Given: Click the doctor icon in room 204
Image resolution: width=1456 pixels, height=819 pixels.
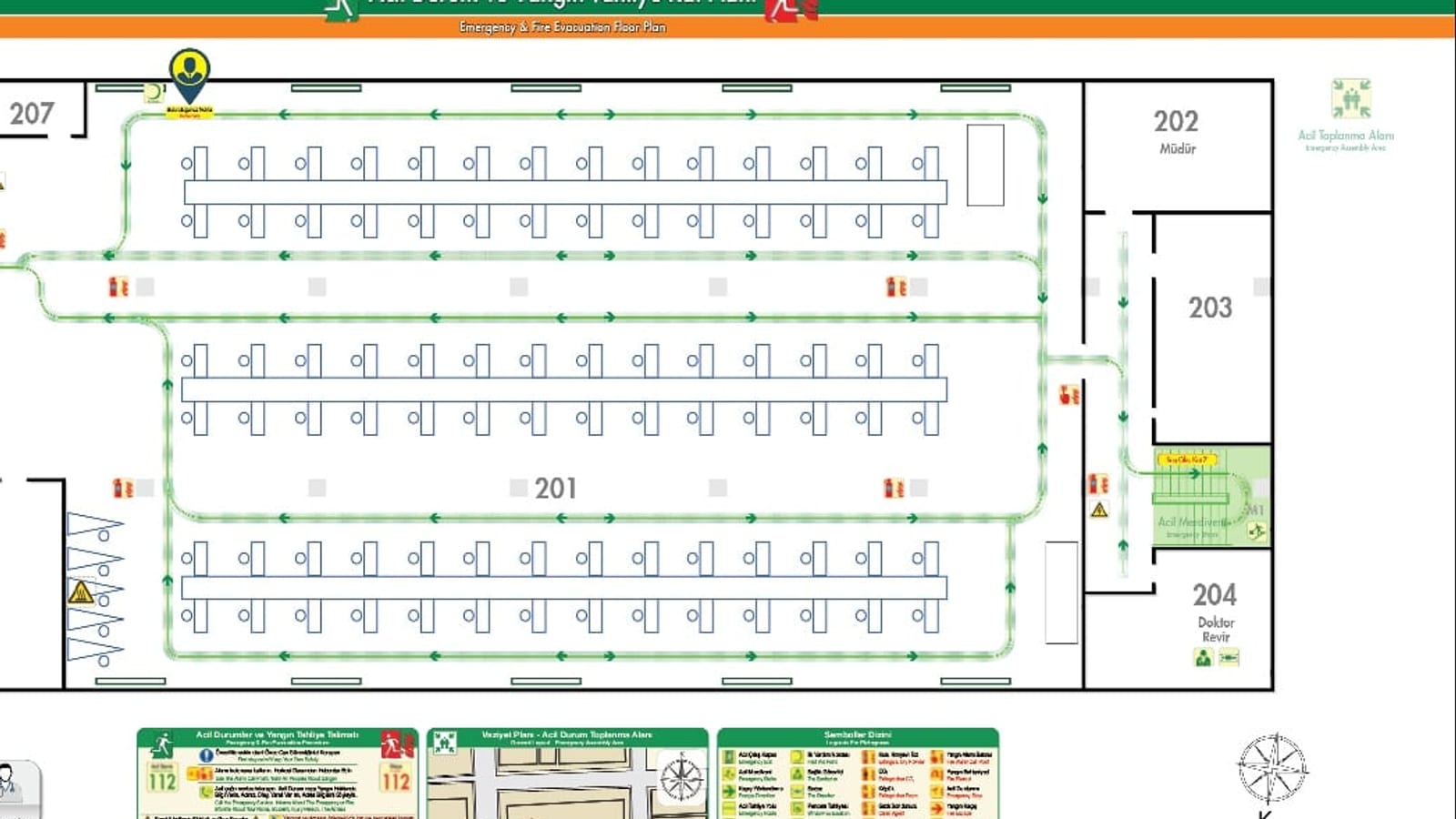Looking at the screenshot, I should (1203, 657).
